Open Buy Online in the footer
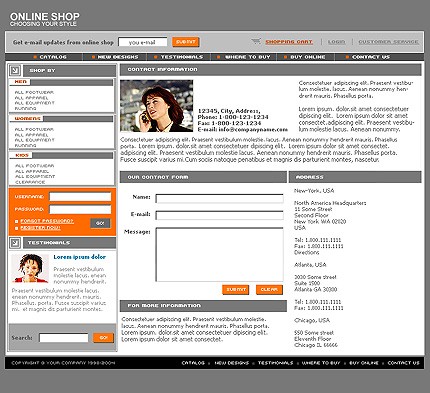The image size is (430, 393). tap(364, 363)
